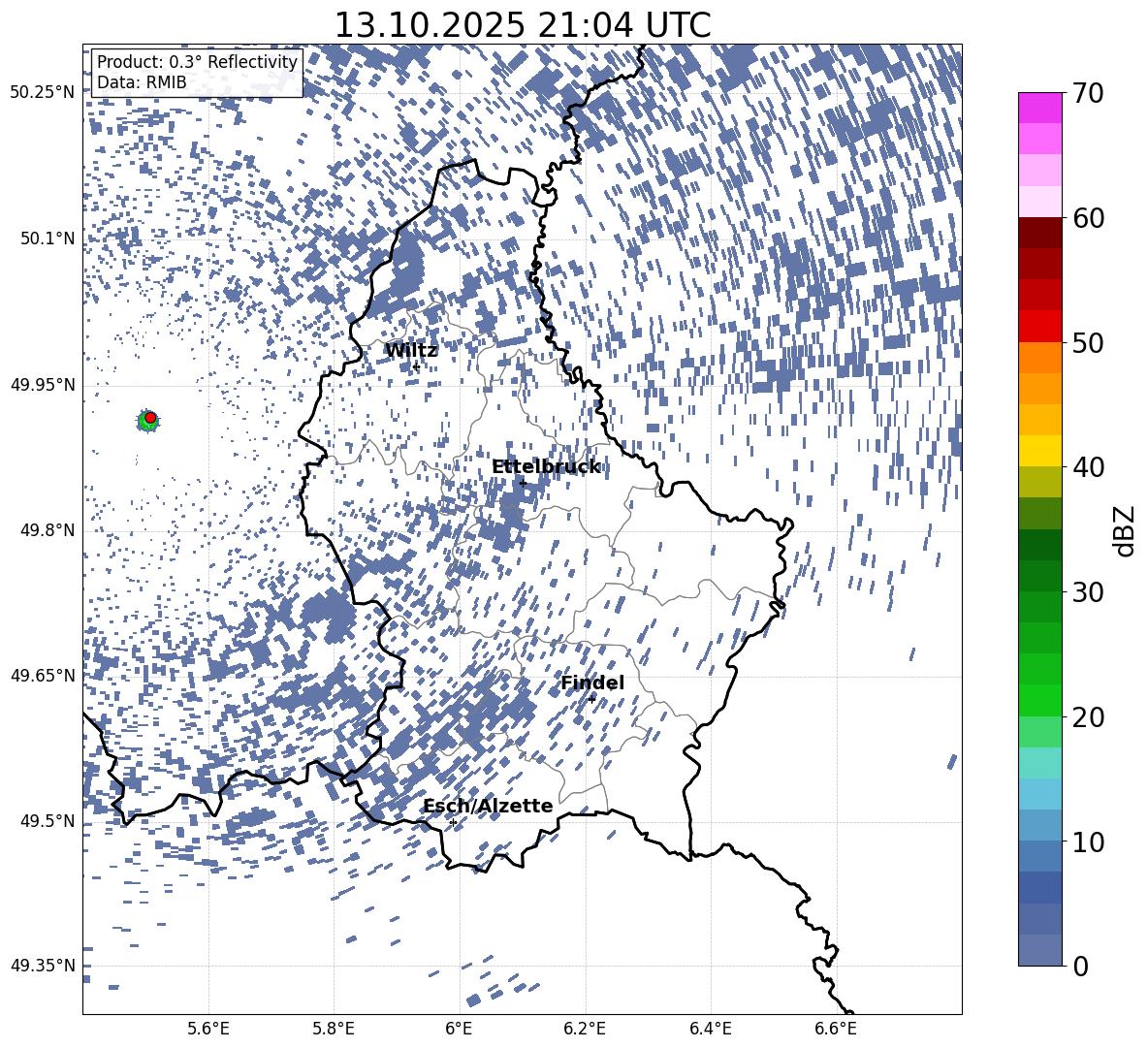Click the Findel station label
1148x1048 pixels.
click(592, 683)
